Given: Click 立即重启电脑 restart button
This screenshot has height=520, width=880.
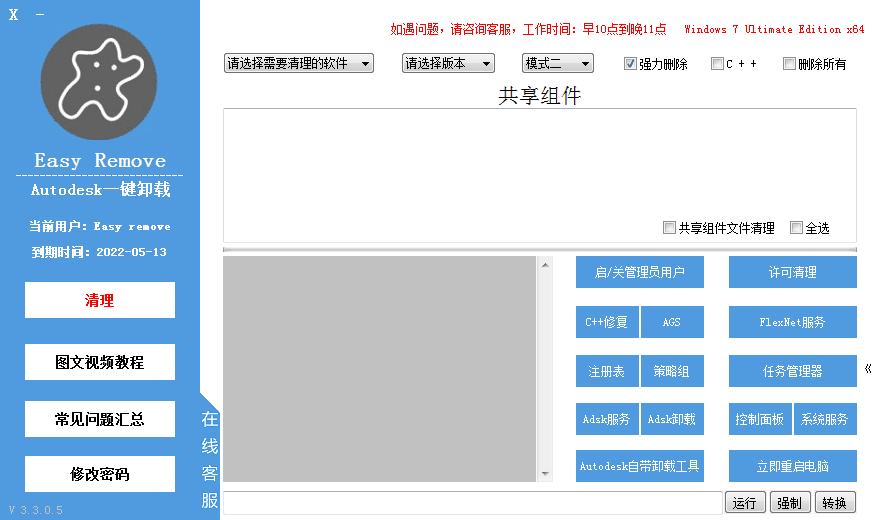Looking at the screenshot, I should 792,466.
